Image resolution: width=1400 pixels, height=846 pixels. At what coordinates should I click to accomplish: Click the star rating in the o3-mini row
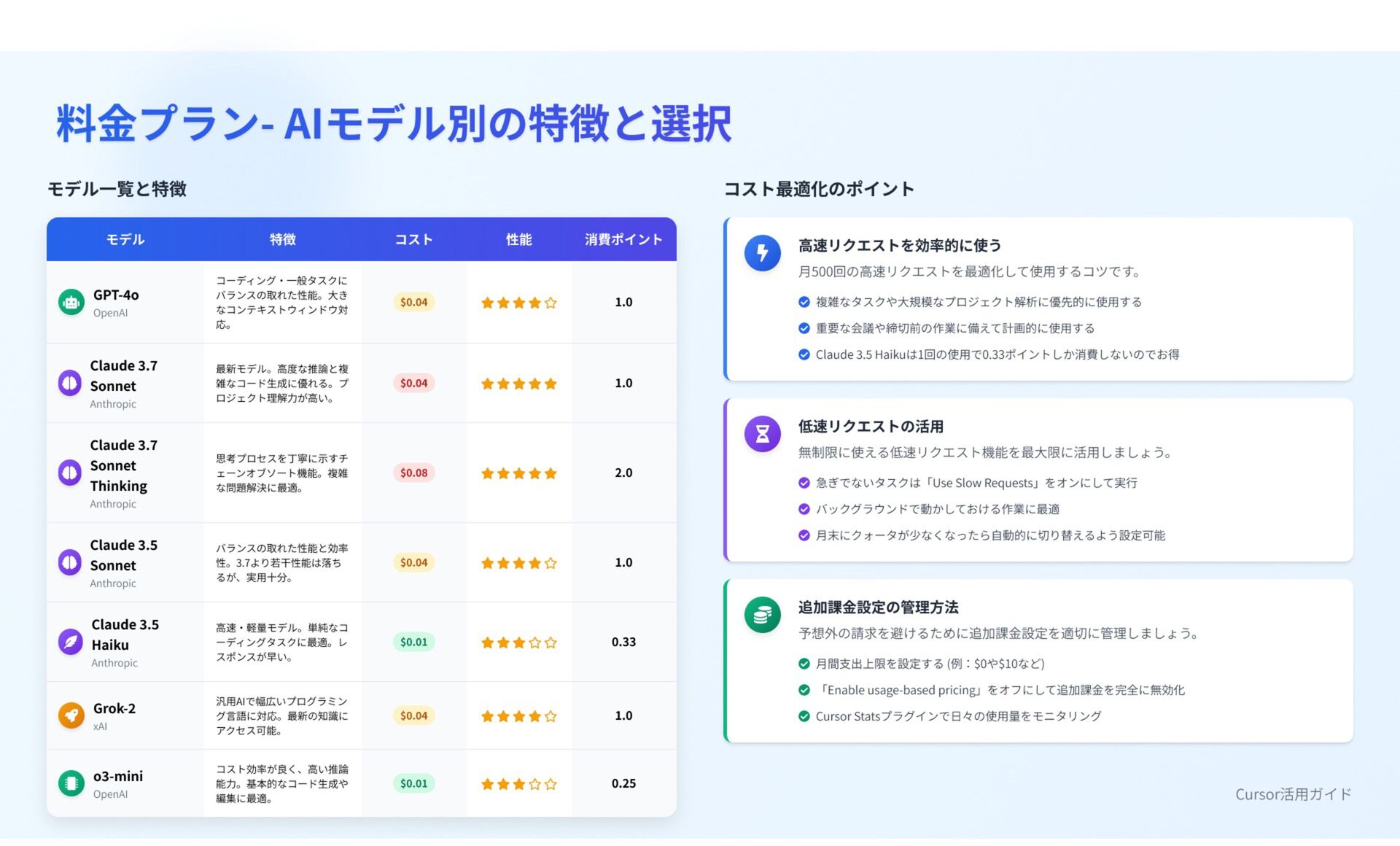click(518, 784)
